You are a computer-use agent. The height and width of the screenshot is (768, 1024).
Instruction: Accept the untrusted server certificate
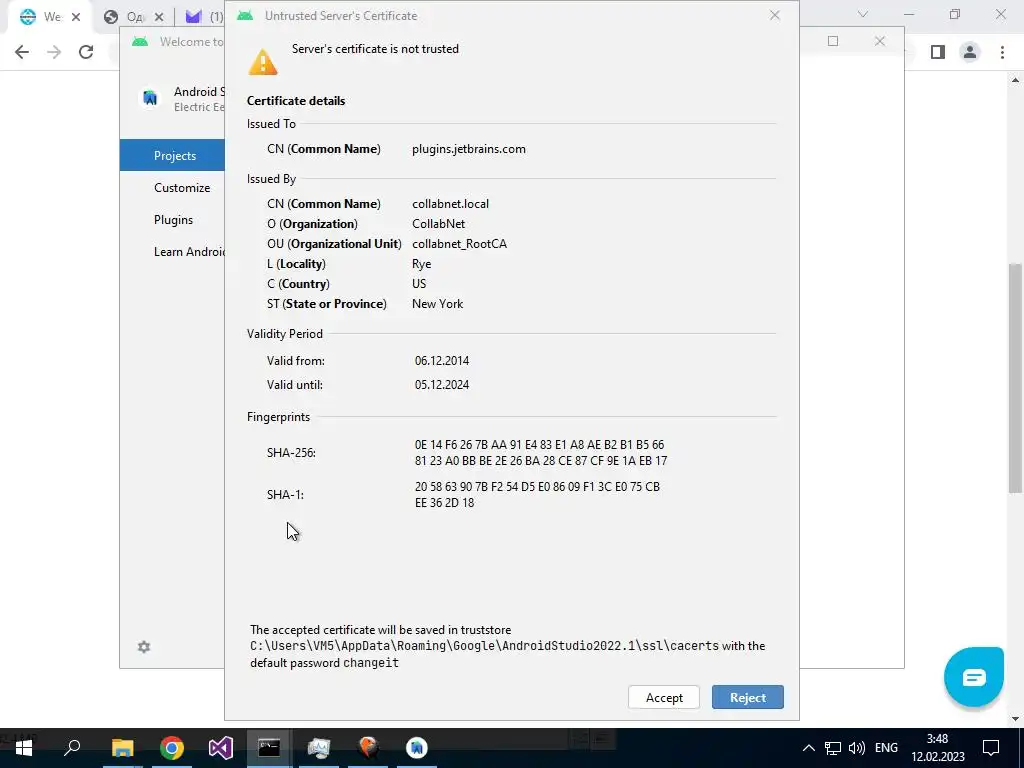664,697
